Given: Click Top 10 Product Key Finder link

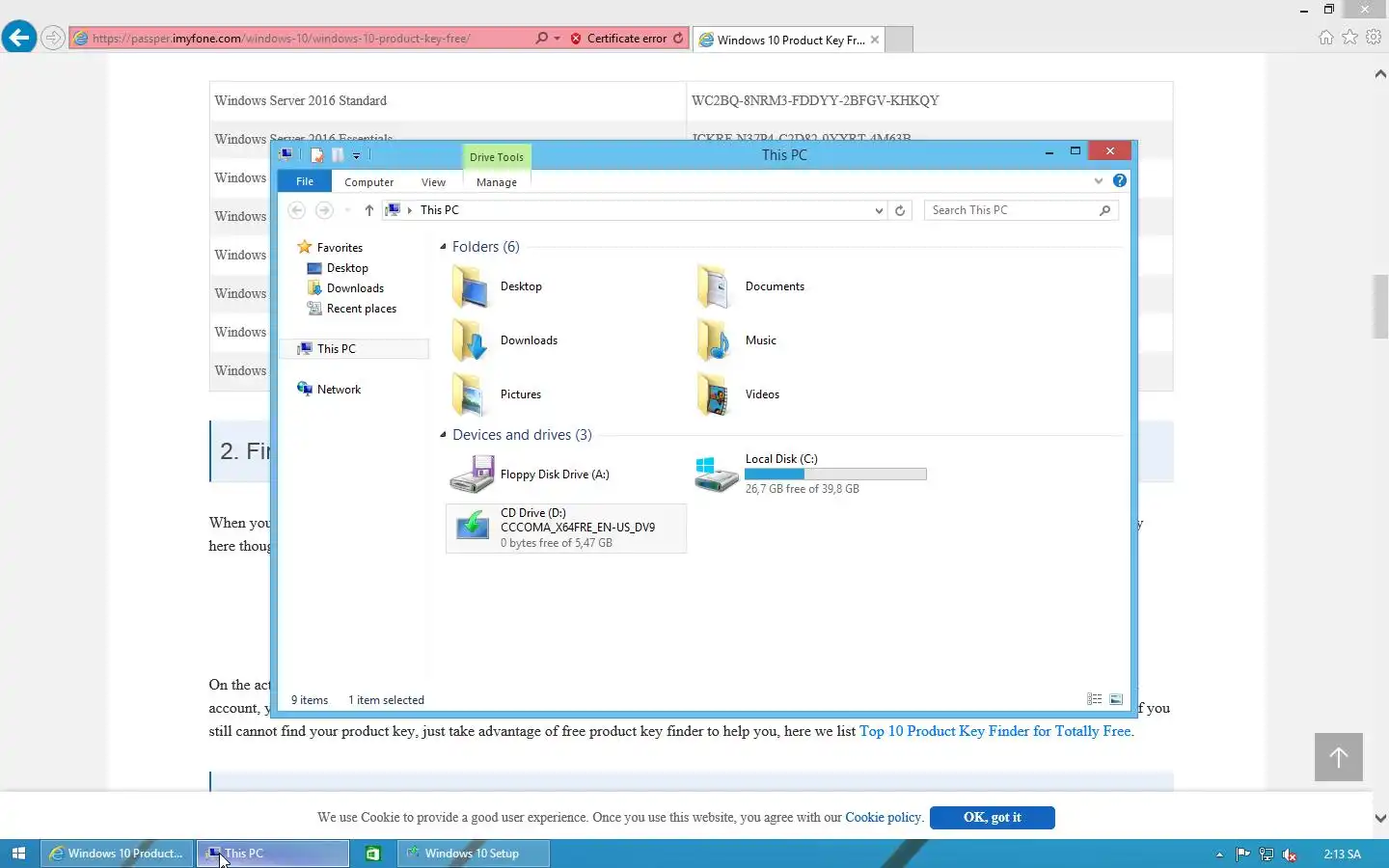Looking at the screenshot, I should pyautogui.click(x=995, y=731).
